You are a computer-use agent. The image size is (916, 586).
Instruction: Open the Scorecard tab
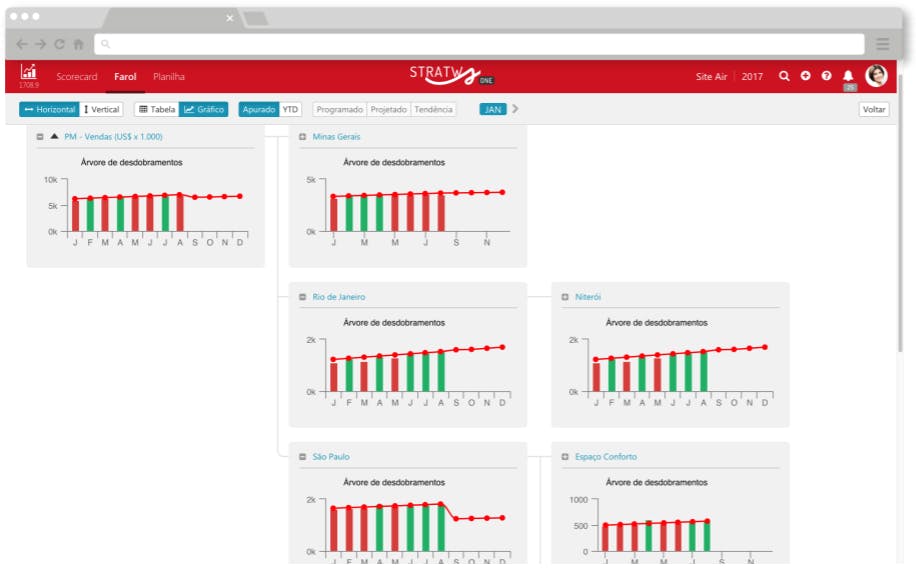click(x=77, y=77)
